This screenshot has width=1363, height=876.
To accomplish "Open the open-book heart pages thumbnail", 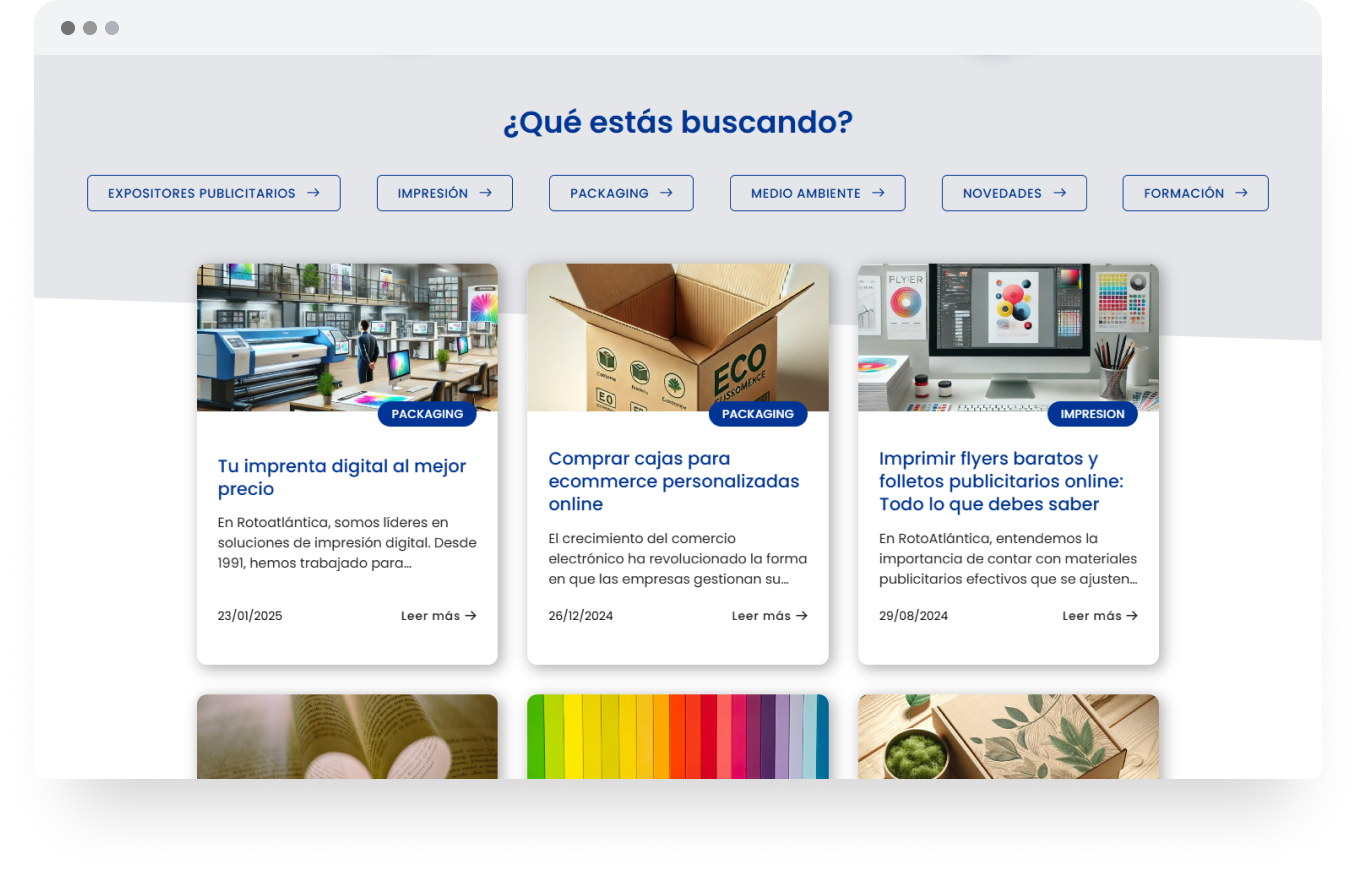I will pyautogui.click(x=347, y=736).
